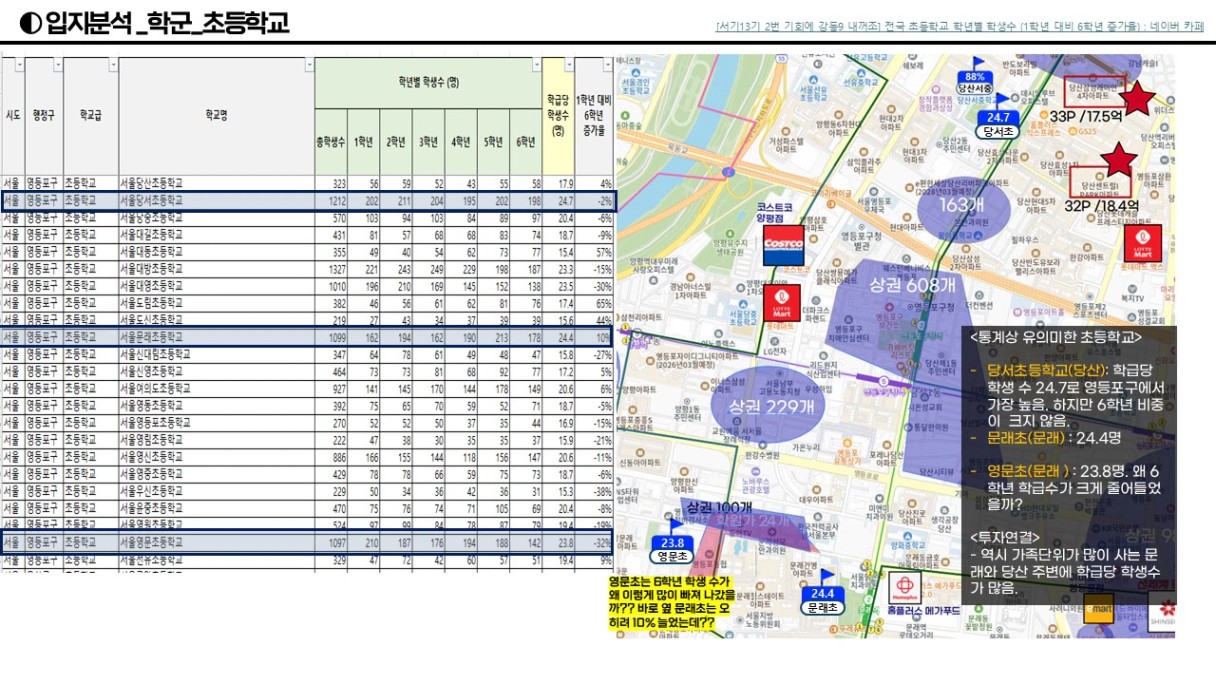Click the 88% blue badge on the map
The height and width of the screenshot is (684, 1216).
[x=977, y=77]
